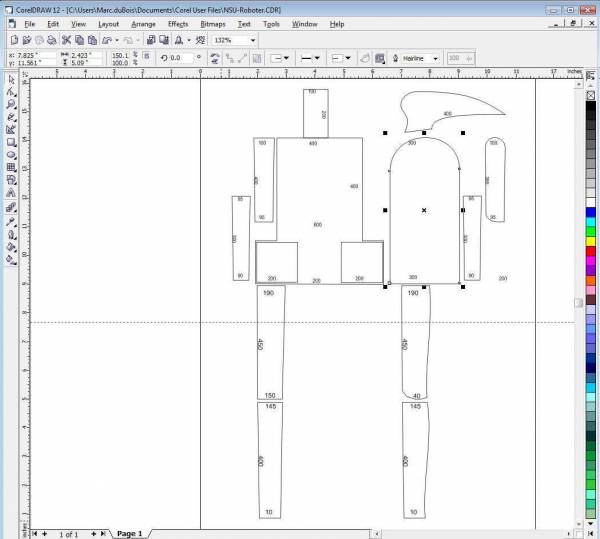Click the New document icon
Screen dimensions: 600x539
(x=9, y=40)
